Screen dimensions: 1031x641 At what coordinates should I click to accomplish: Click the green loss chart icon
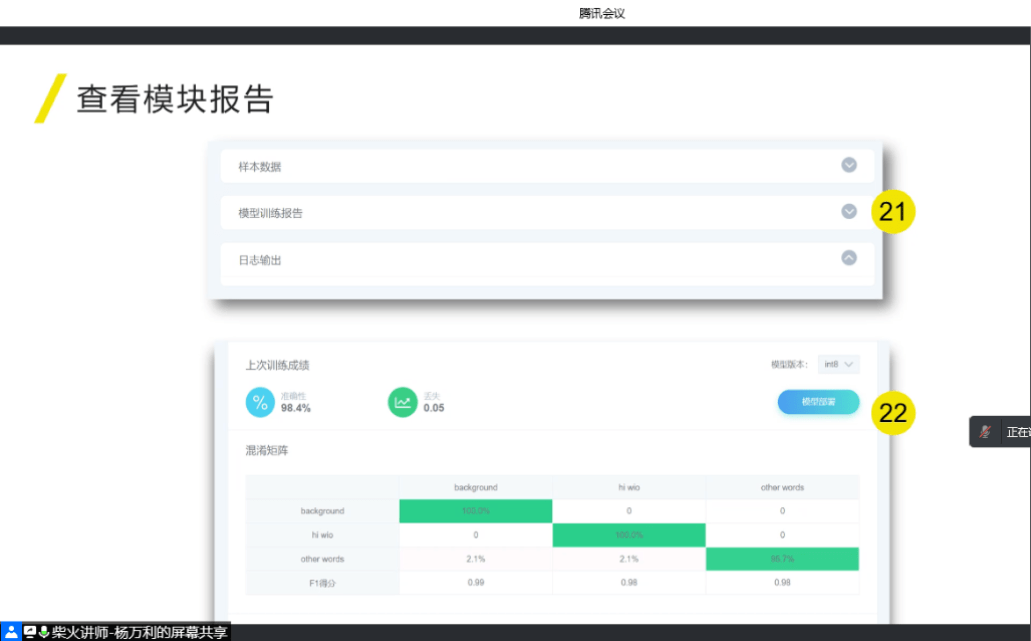(403, 403)
